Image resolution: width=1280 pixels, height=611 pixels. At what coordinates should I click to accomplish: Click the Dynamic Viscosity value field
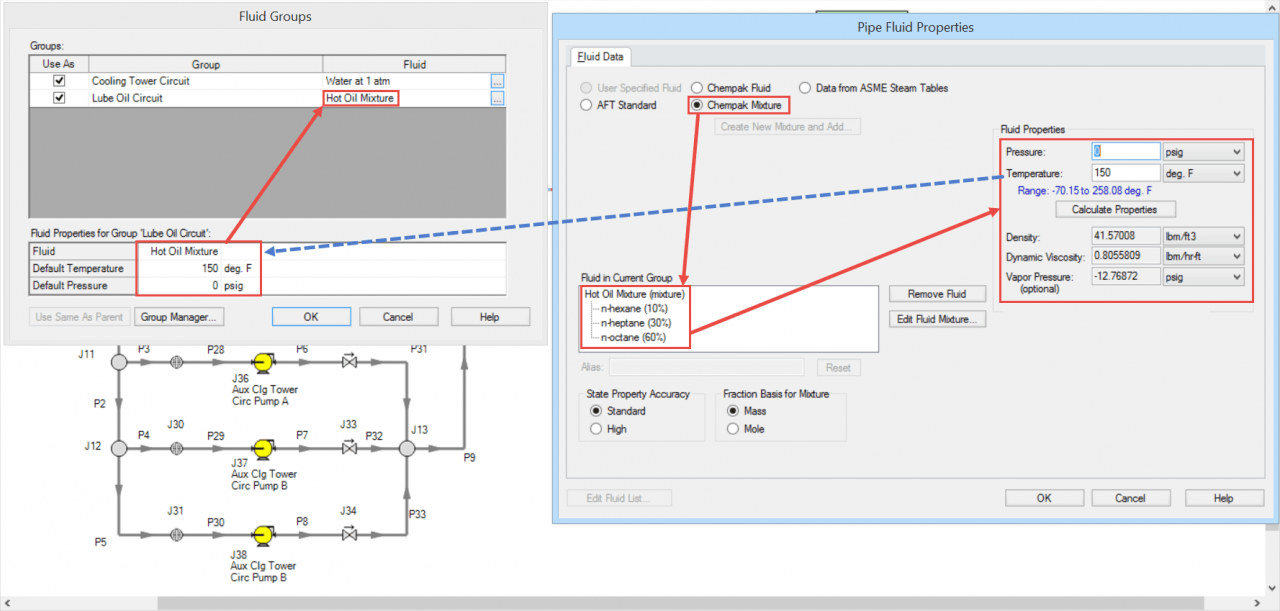point(1125,257)
